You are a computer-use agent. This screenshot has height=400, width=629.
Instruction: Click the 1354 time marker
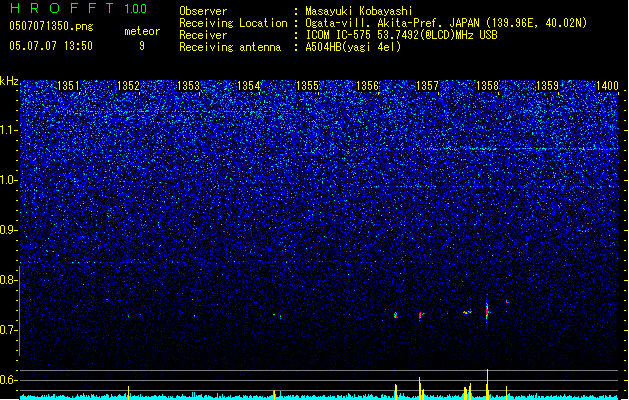pos(248,86)
